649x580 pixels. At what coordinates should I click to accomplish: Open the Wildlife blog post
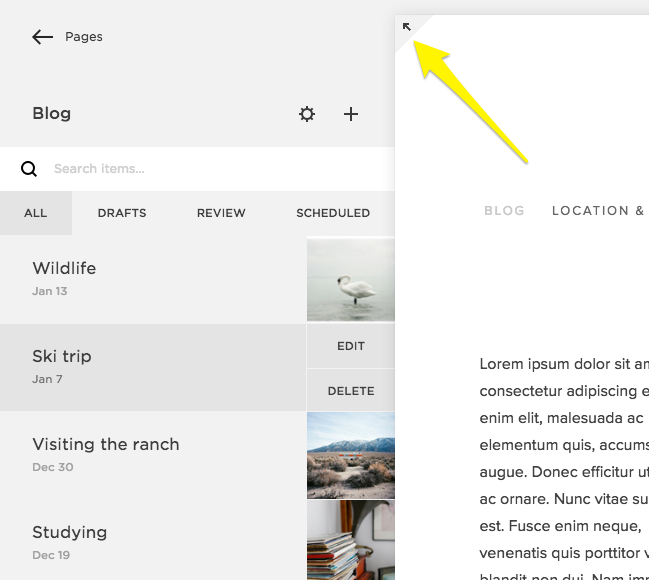coord(150,279)
